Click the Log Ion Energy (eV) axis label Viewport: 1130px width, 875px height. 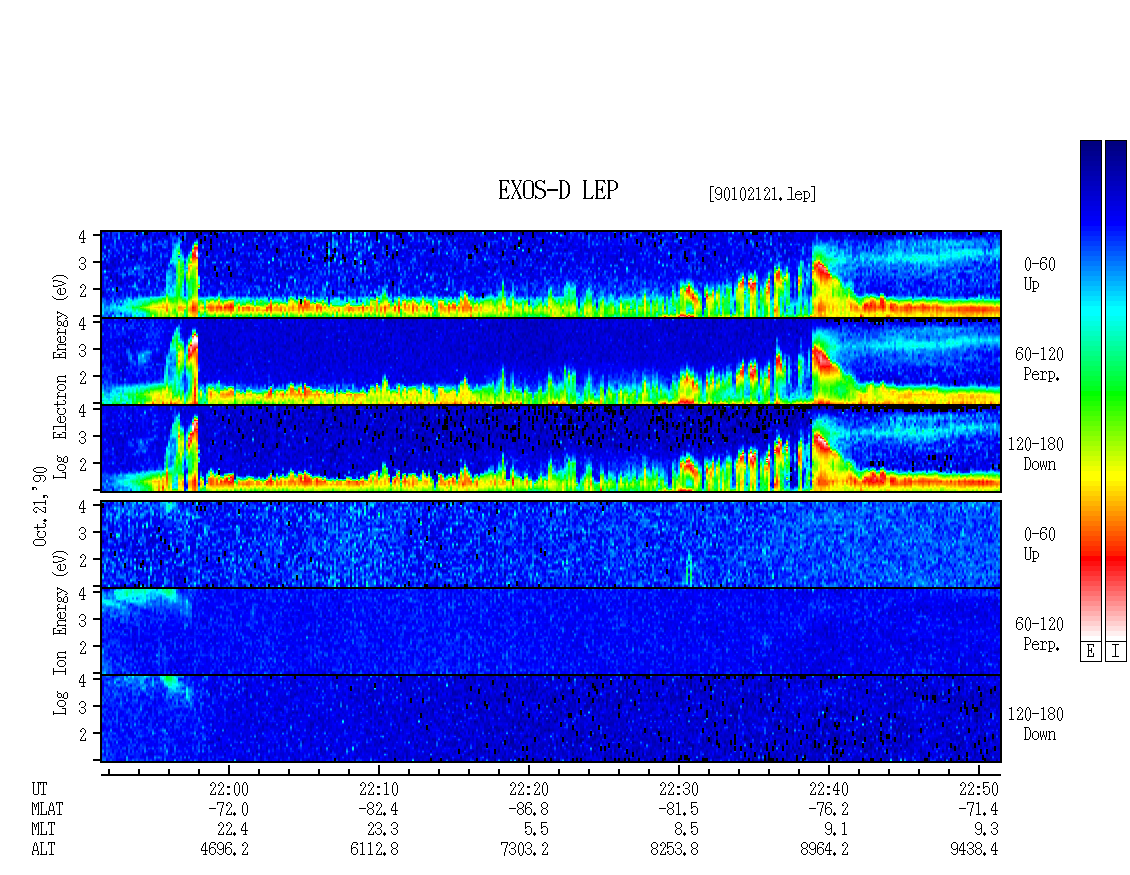60,632
